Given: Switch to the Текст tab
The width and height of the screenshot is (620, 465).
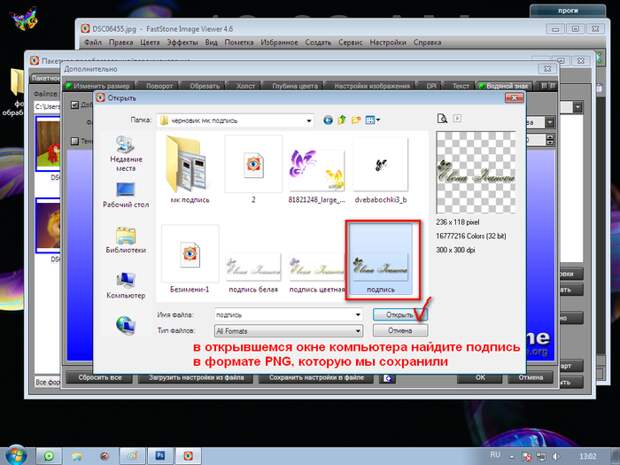Looking at the screenshot, I should tap(460, 86).
